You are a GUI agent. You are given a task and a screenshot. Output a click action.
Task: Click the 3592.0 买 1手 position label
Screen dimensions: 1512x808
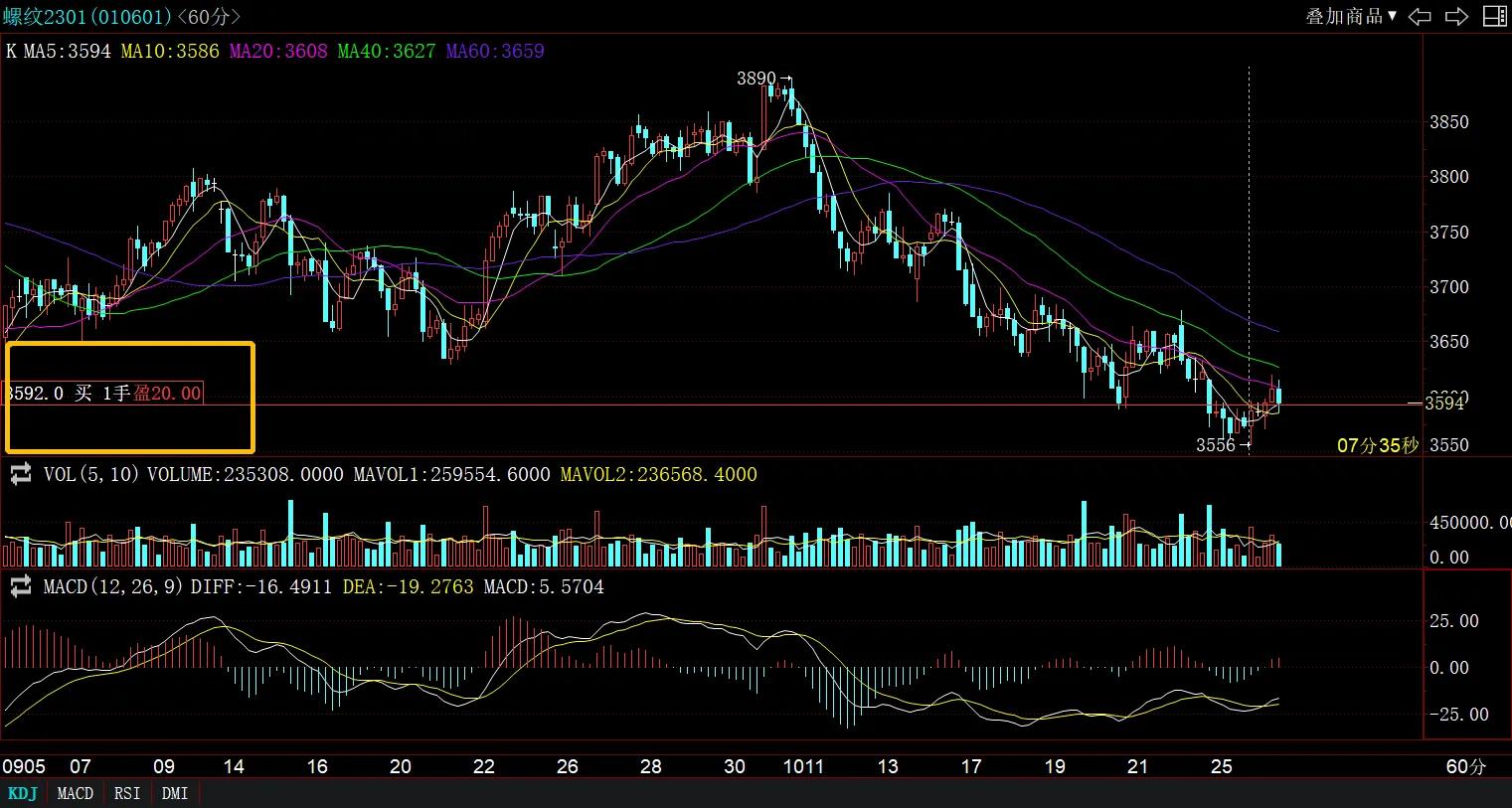coord(103,394)
